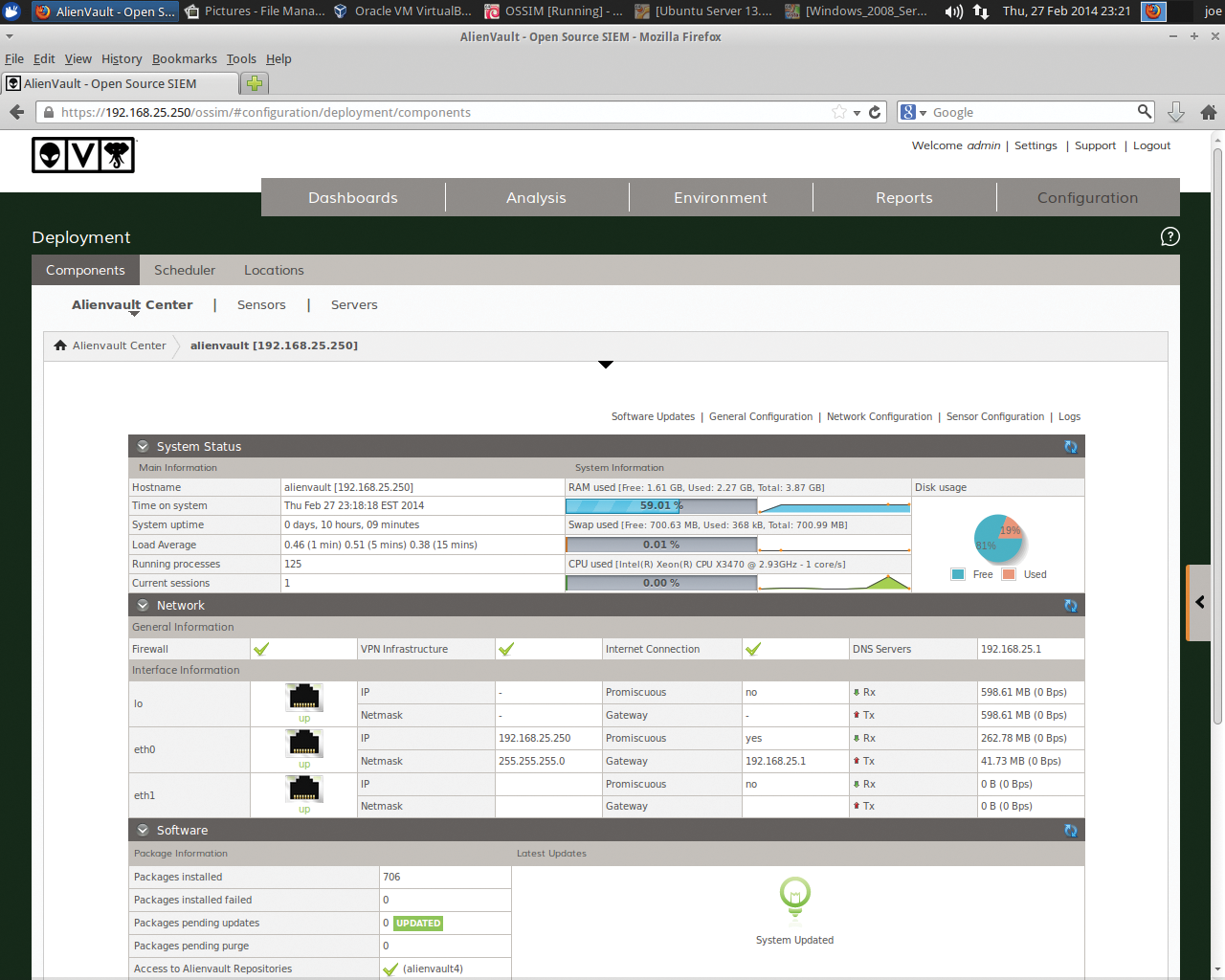Click the site identity padlock icon

click(48, 112)
